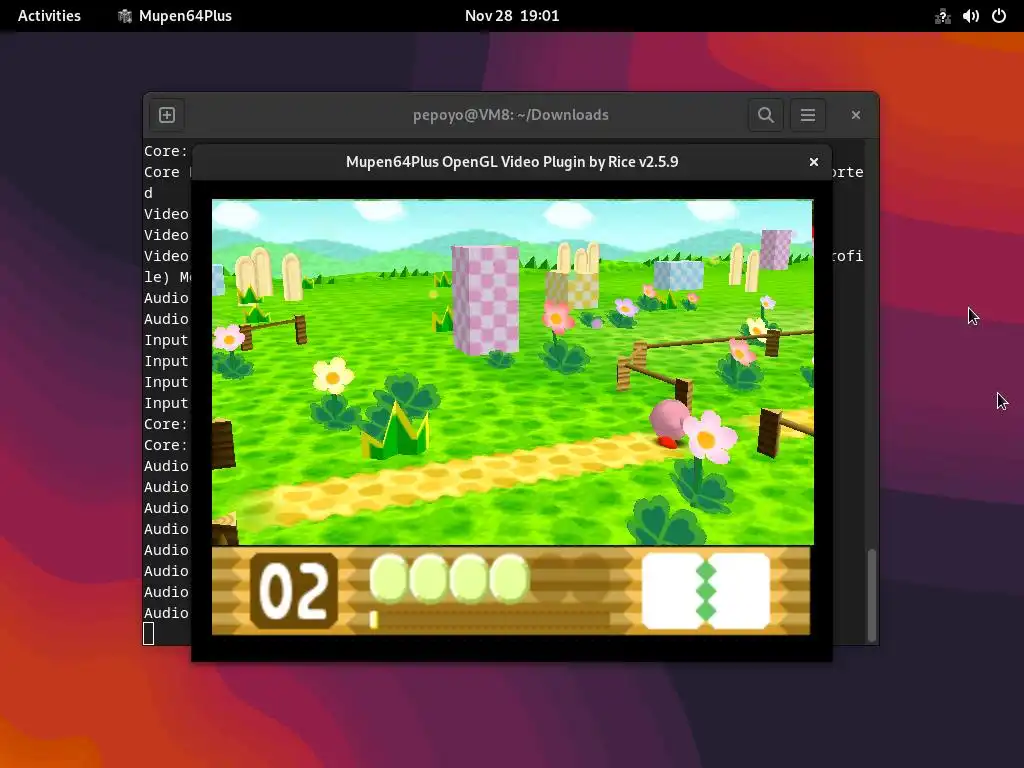This screenshot has height=768, width=1024.
Task: Open the power menu icon
Action: click(x=999, y=16)
